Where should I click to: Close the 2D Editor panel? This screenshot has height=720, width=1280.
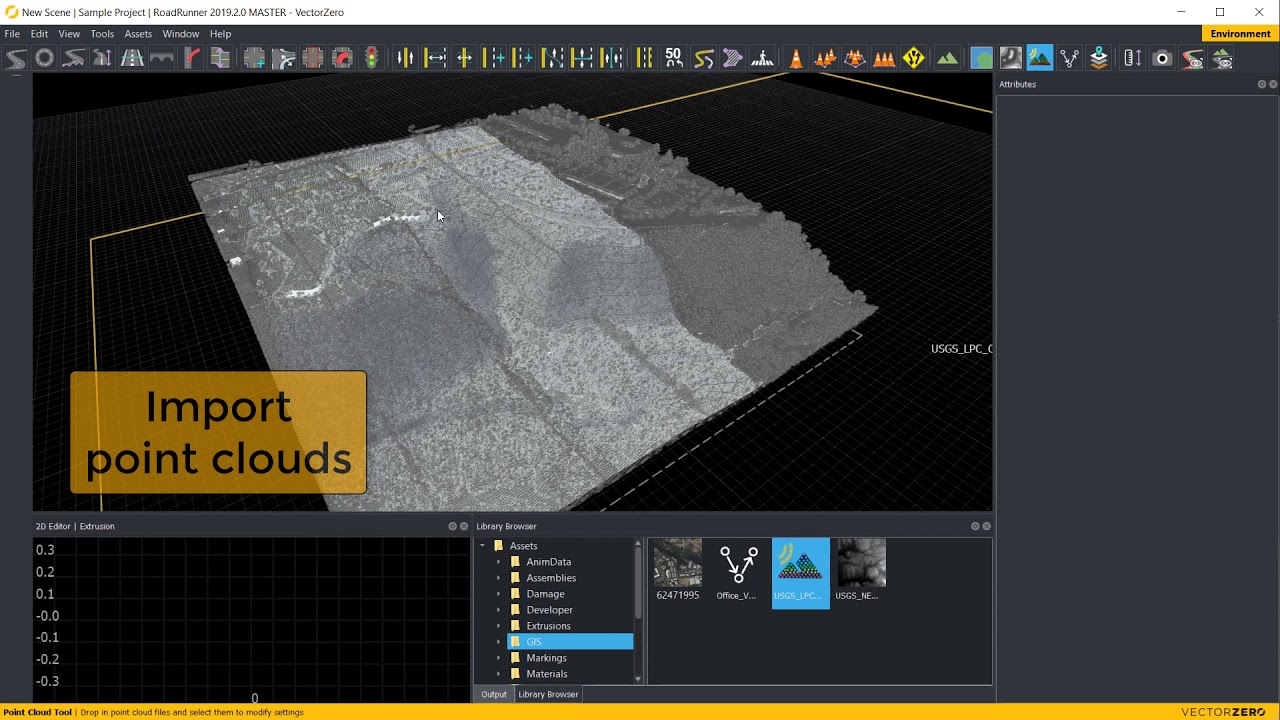464,526
